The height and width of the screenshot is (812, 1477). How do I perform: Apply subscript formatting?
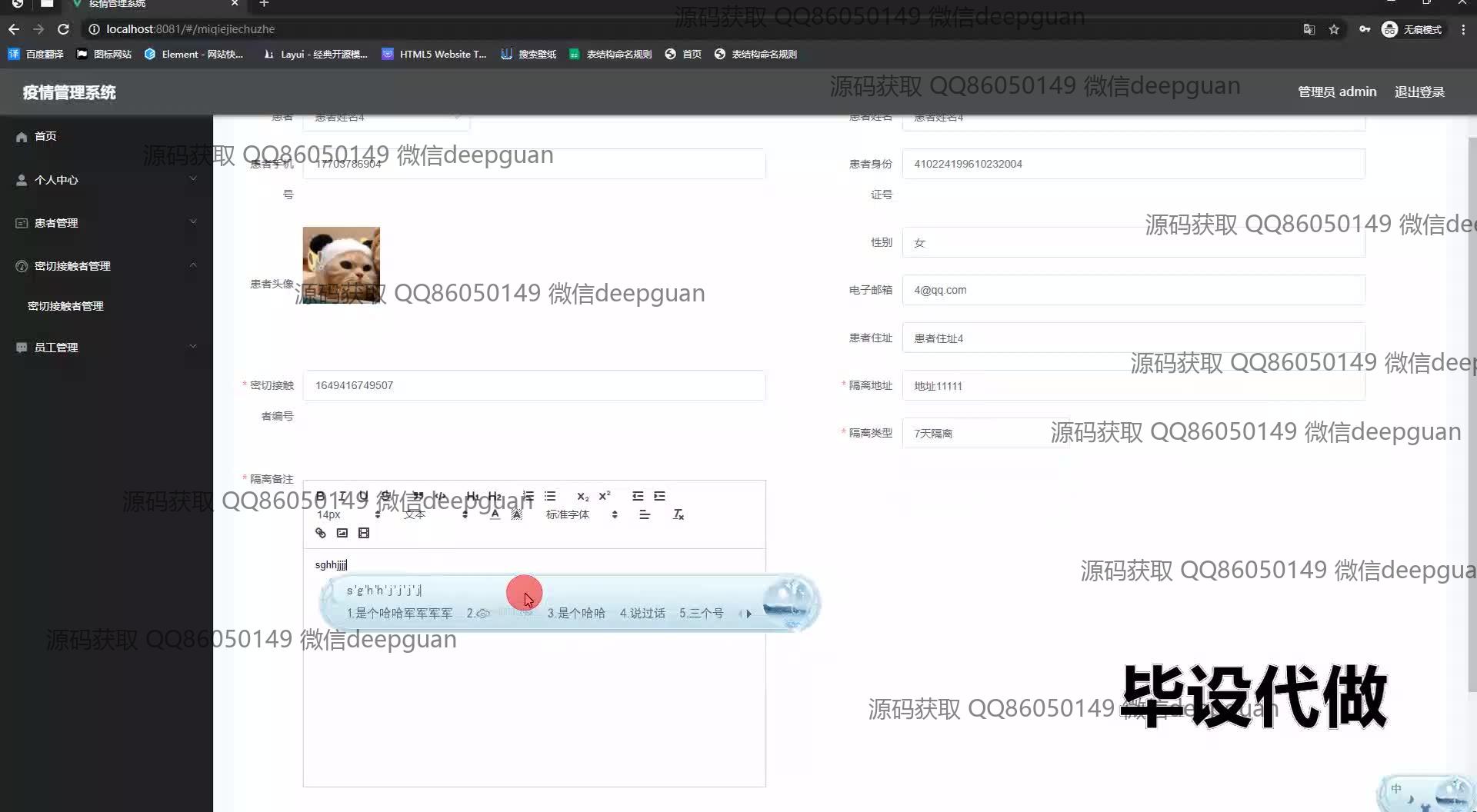coord(582,496)
